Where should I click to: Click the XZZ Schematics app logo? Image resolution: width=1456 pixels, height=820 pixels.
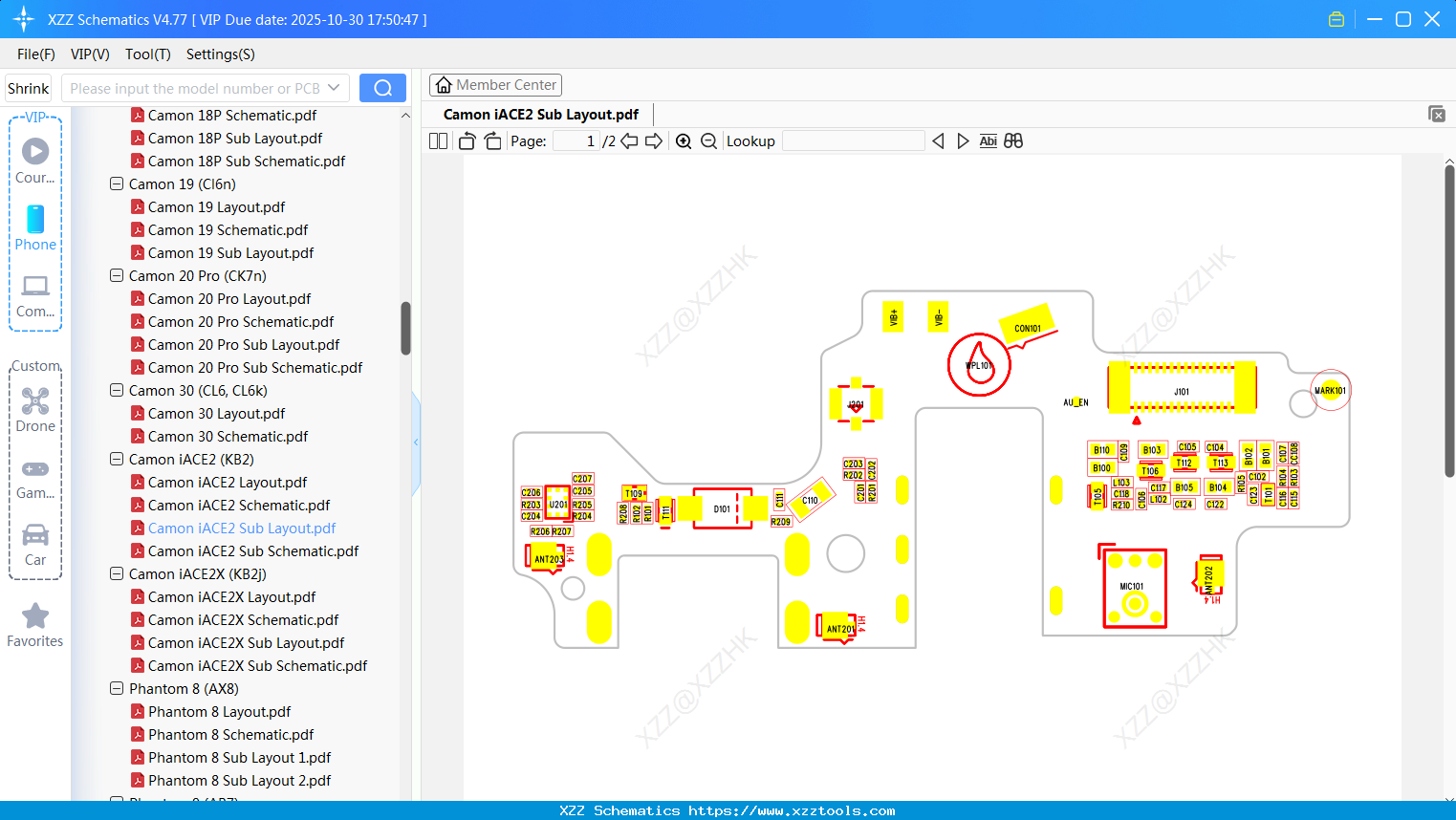[24, 19]
